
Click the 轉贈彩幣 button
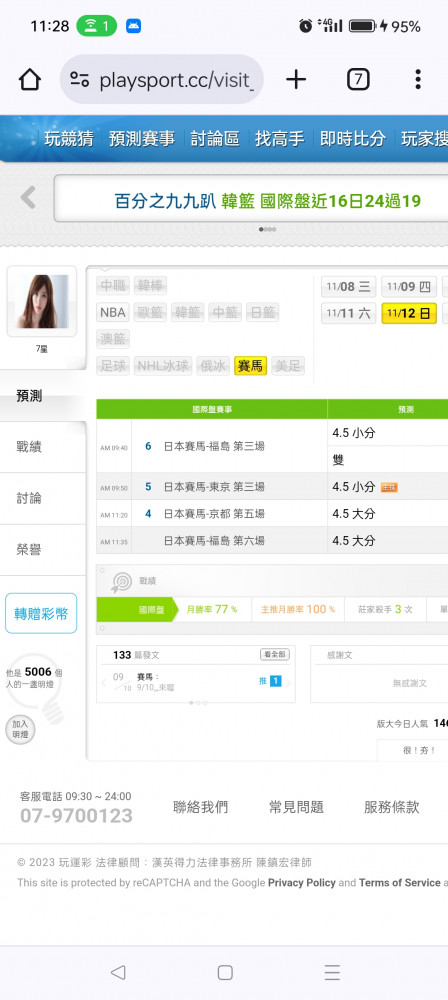41,614
